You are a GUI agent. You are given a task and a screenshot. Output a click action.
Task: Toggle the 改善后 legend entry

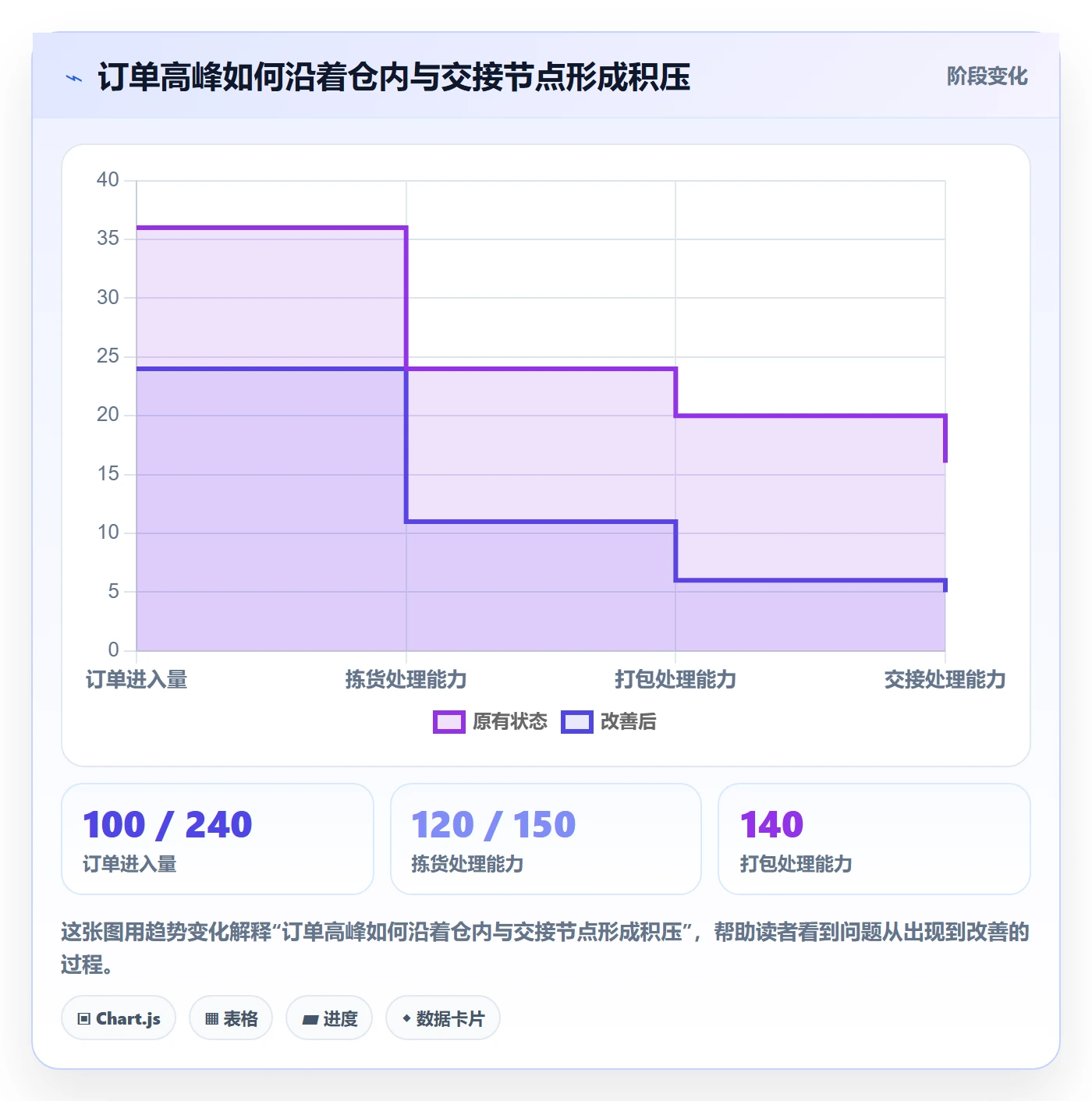(x=609, y=722)
